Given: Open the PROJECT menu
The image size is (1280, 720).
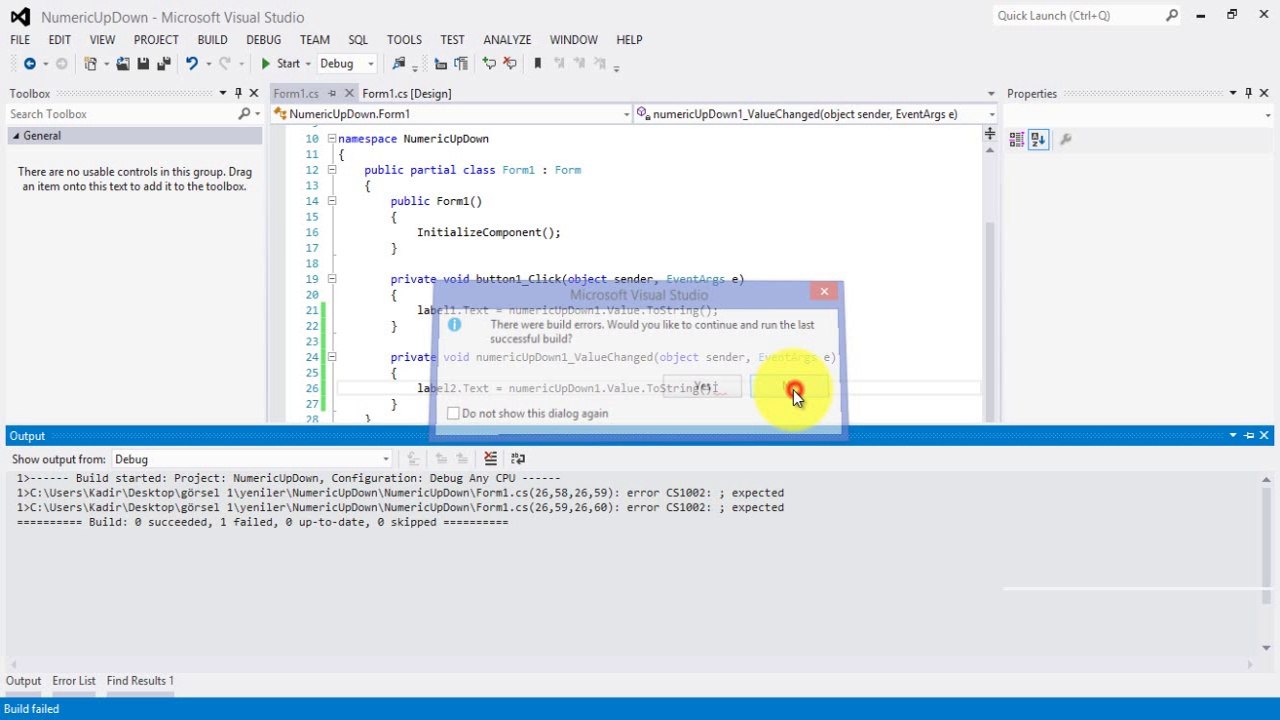Looking at the screenshot, I should [156, 40].
